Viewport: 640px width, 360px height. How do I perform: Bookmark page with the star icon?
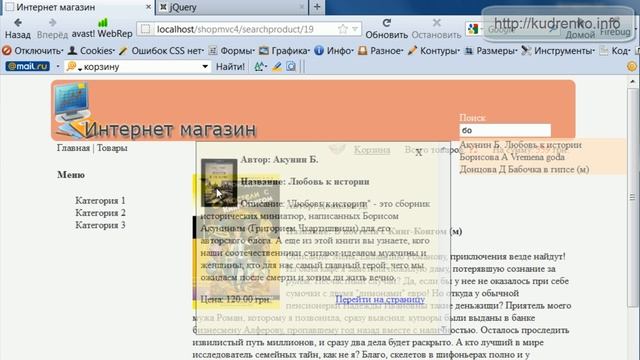343,29
